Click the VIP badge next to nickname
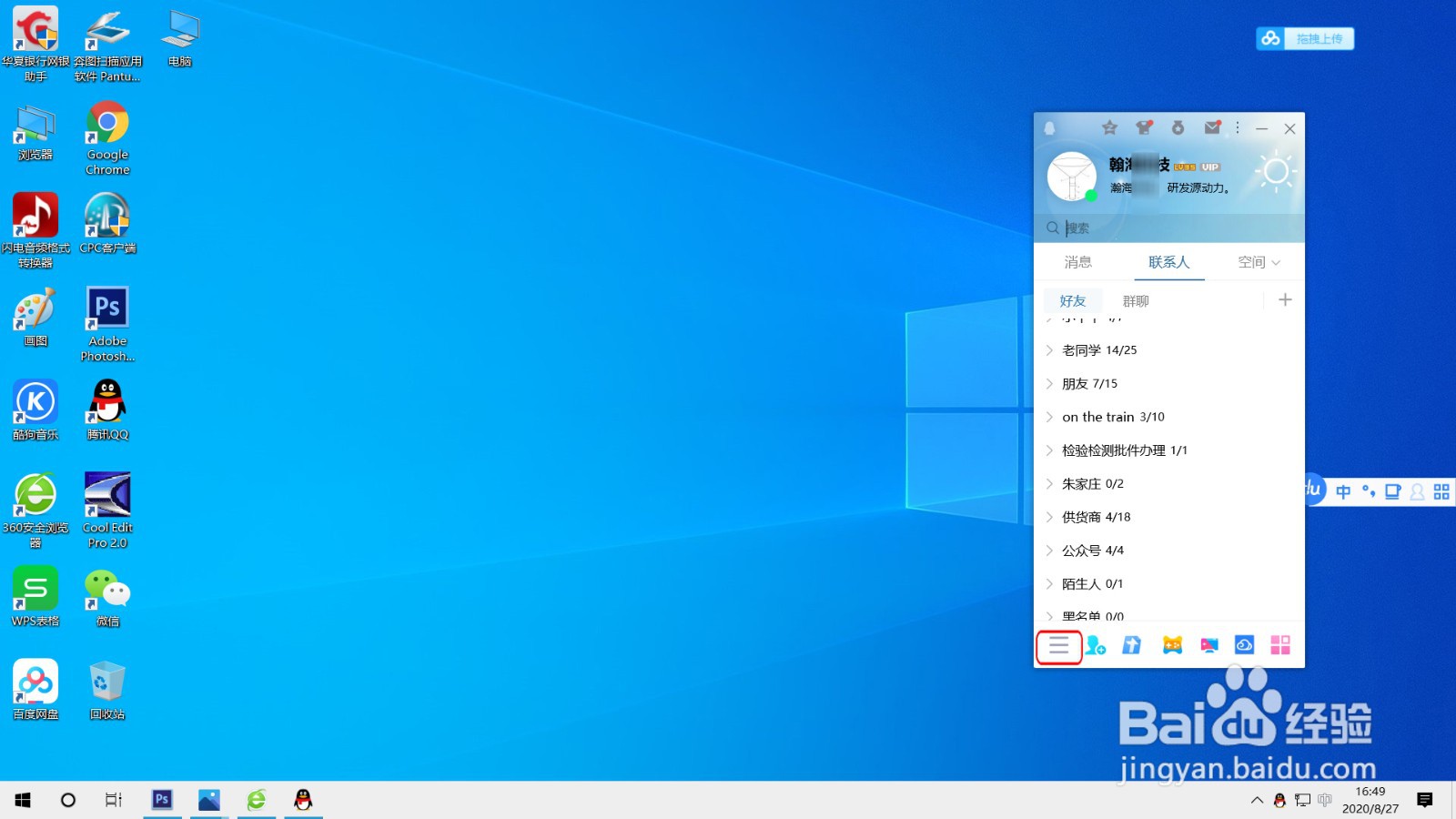 click(x=1209, y=167)
